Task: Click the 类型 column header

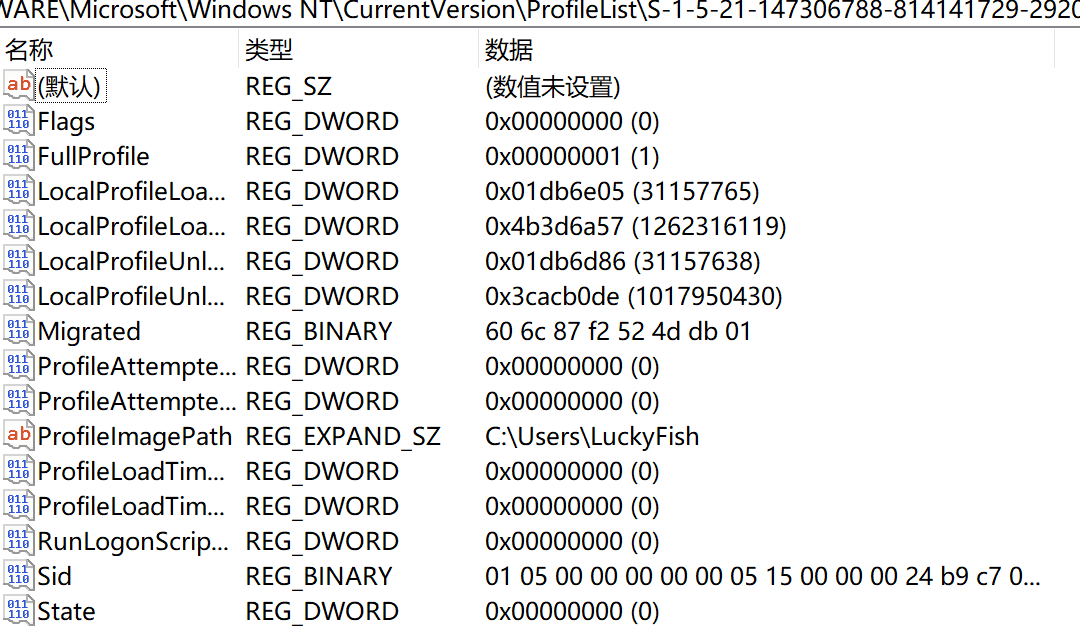Action: coord(270,50)
